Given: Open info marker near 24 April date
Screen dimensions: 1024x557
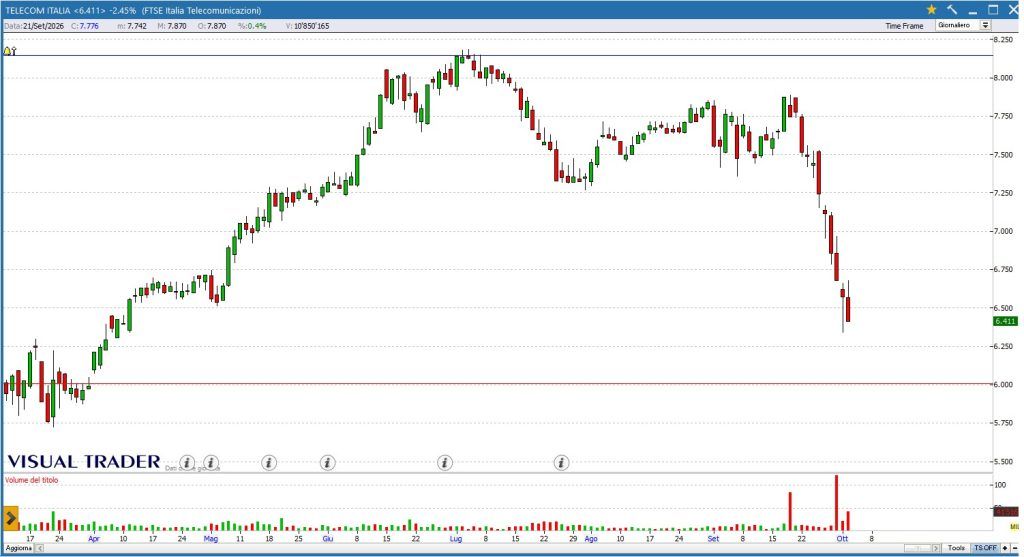Looking at the screenshot, I should 187,463.
